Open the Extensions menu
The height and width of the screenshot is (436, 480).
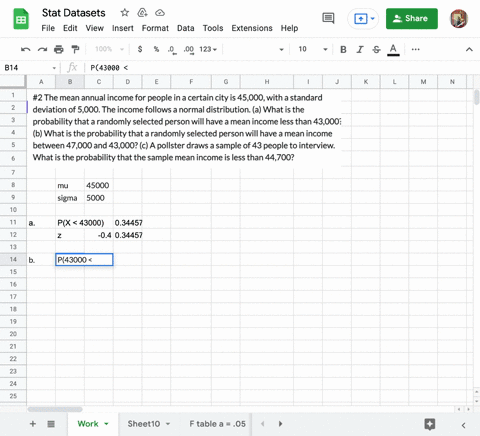252,28
